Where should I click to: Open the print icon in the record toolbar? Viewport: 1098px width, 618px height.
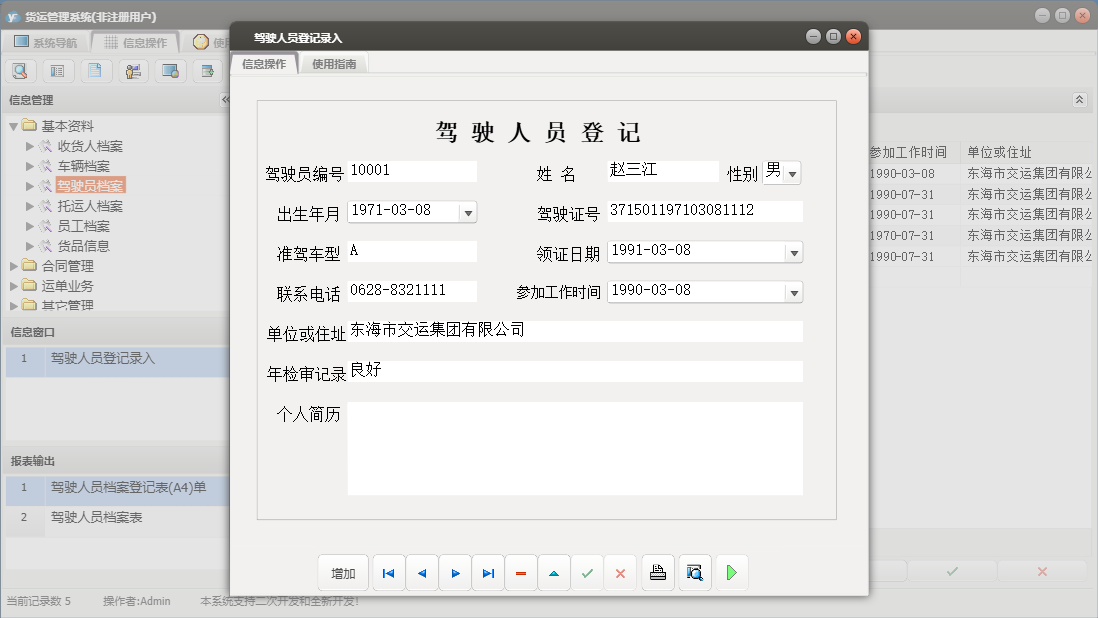[657, 572]
